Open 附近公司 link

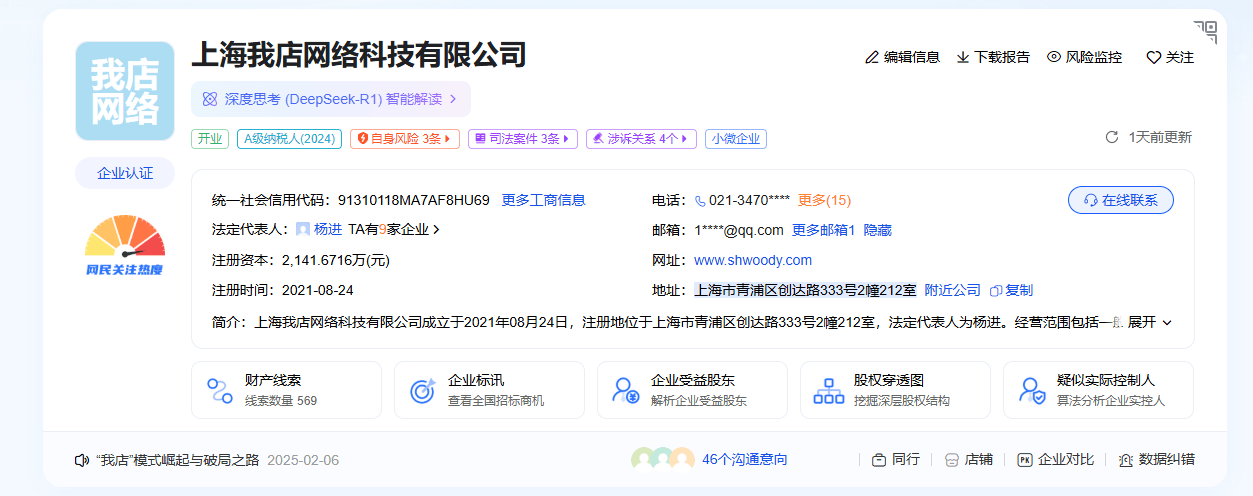point(952,290)
